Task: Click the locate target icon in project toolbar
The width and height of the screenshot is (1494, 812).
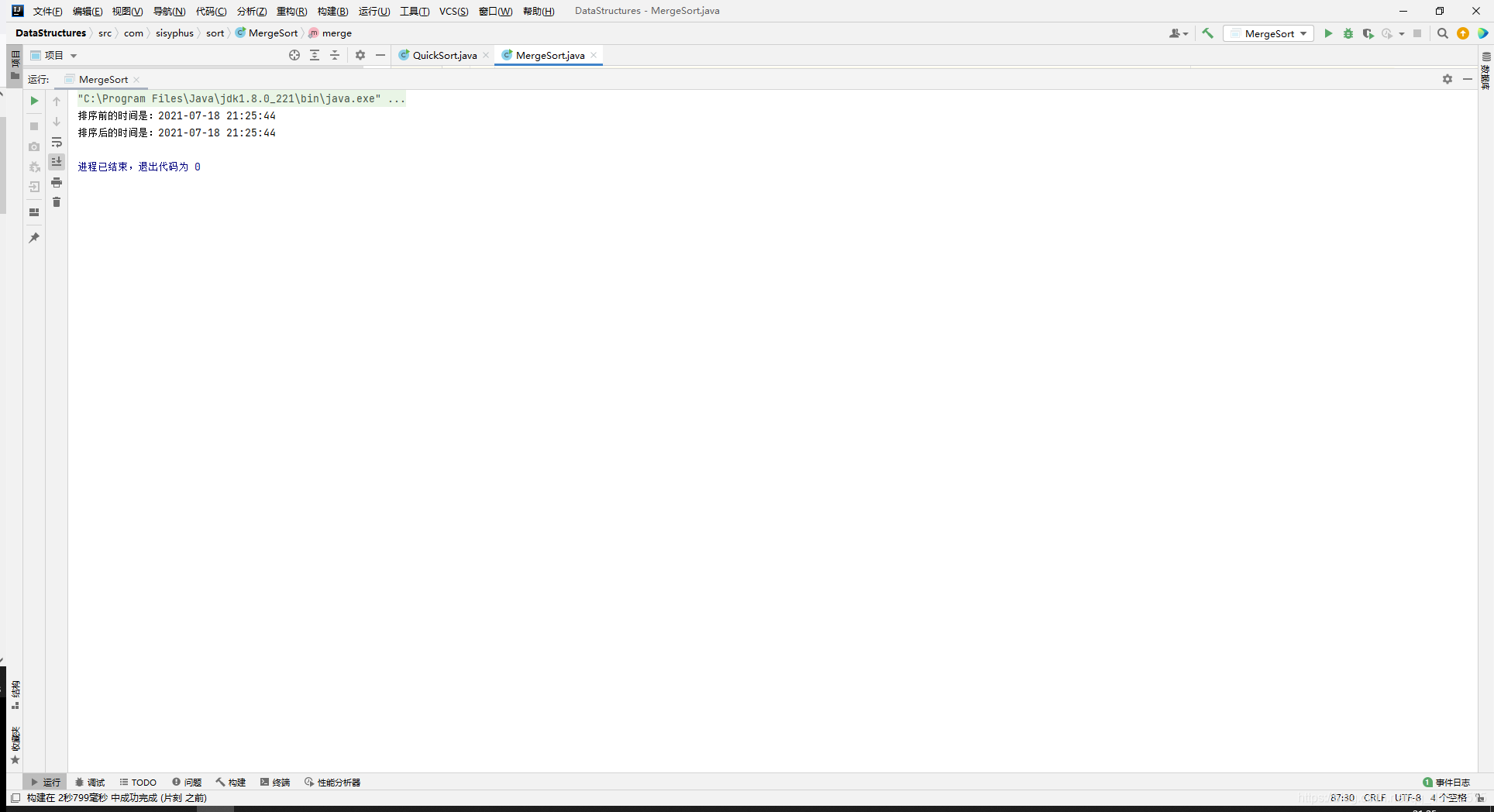Action: (294, 55)
